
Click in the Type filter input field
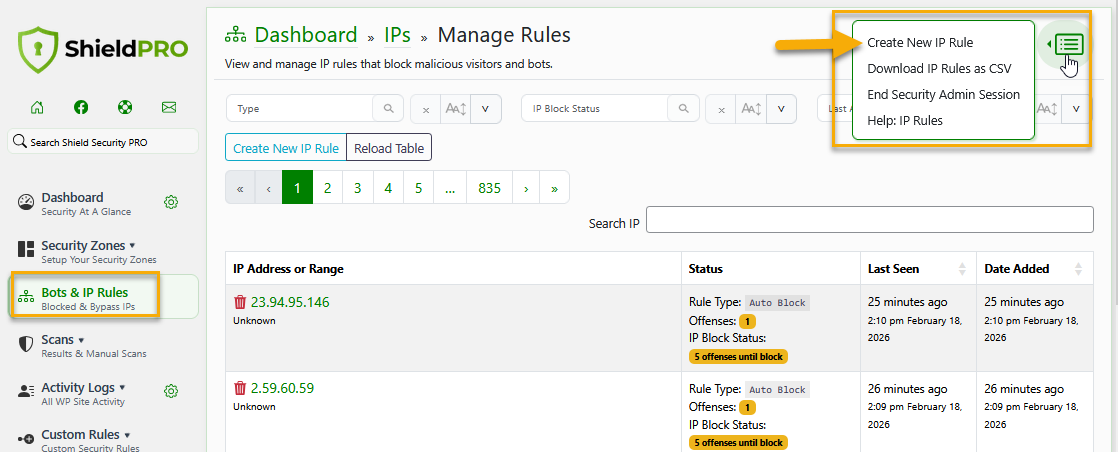pyautogui.click(x=299, y=108)
